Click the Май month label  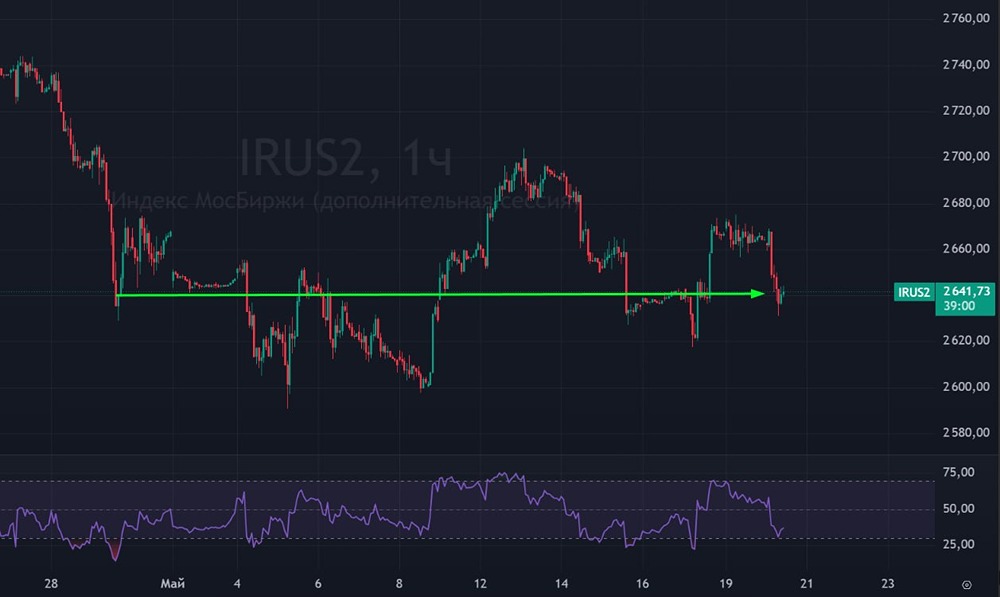point(173,584)
